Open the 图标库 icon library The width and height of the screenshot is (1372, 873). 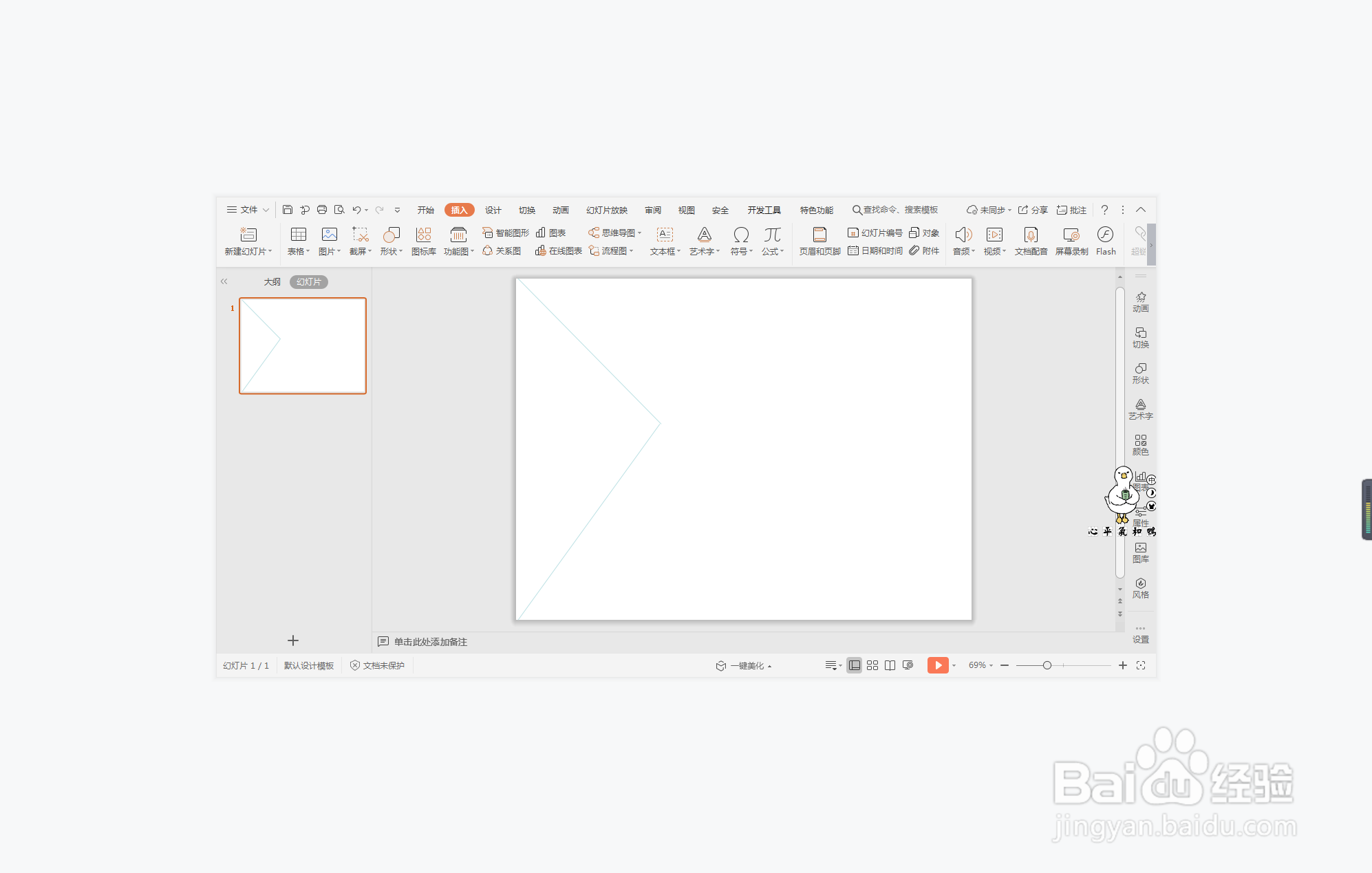[423, 235]
